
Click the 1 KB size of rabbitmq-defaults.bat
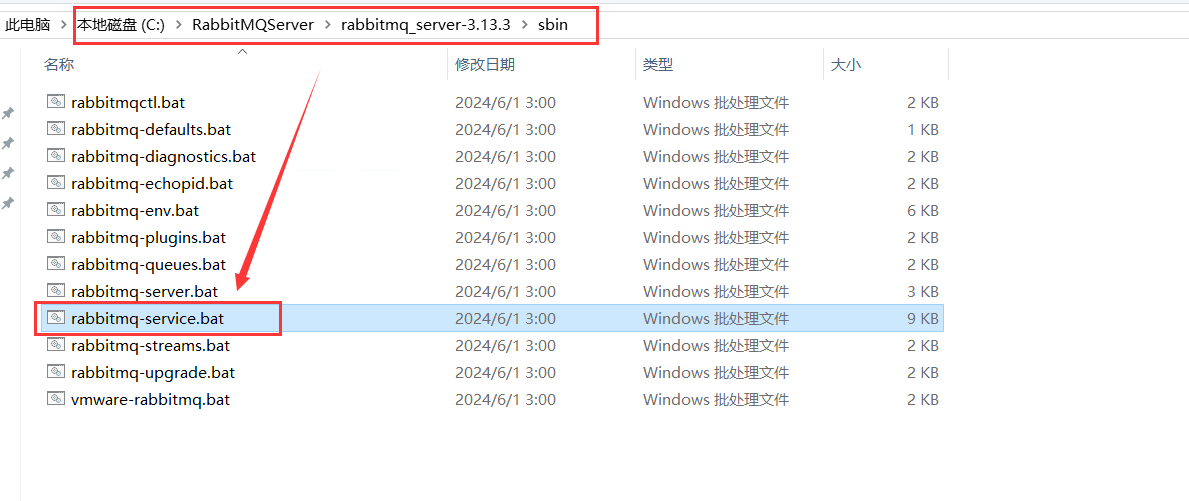pos(923,130)
